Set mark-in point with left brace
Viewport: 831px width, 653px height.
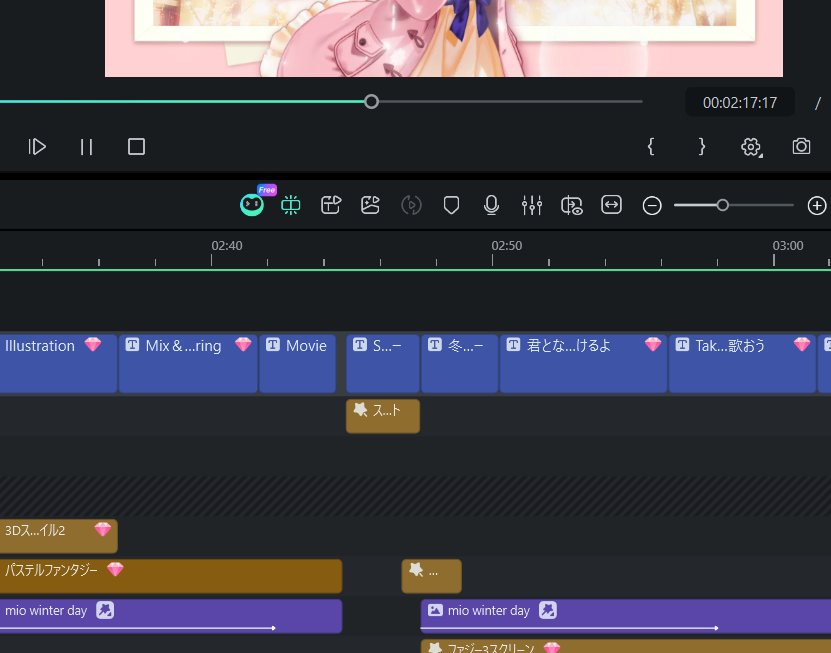(651, 146)
